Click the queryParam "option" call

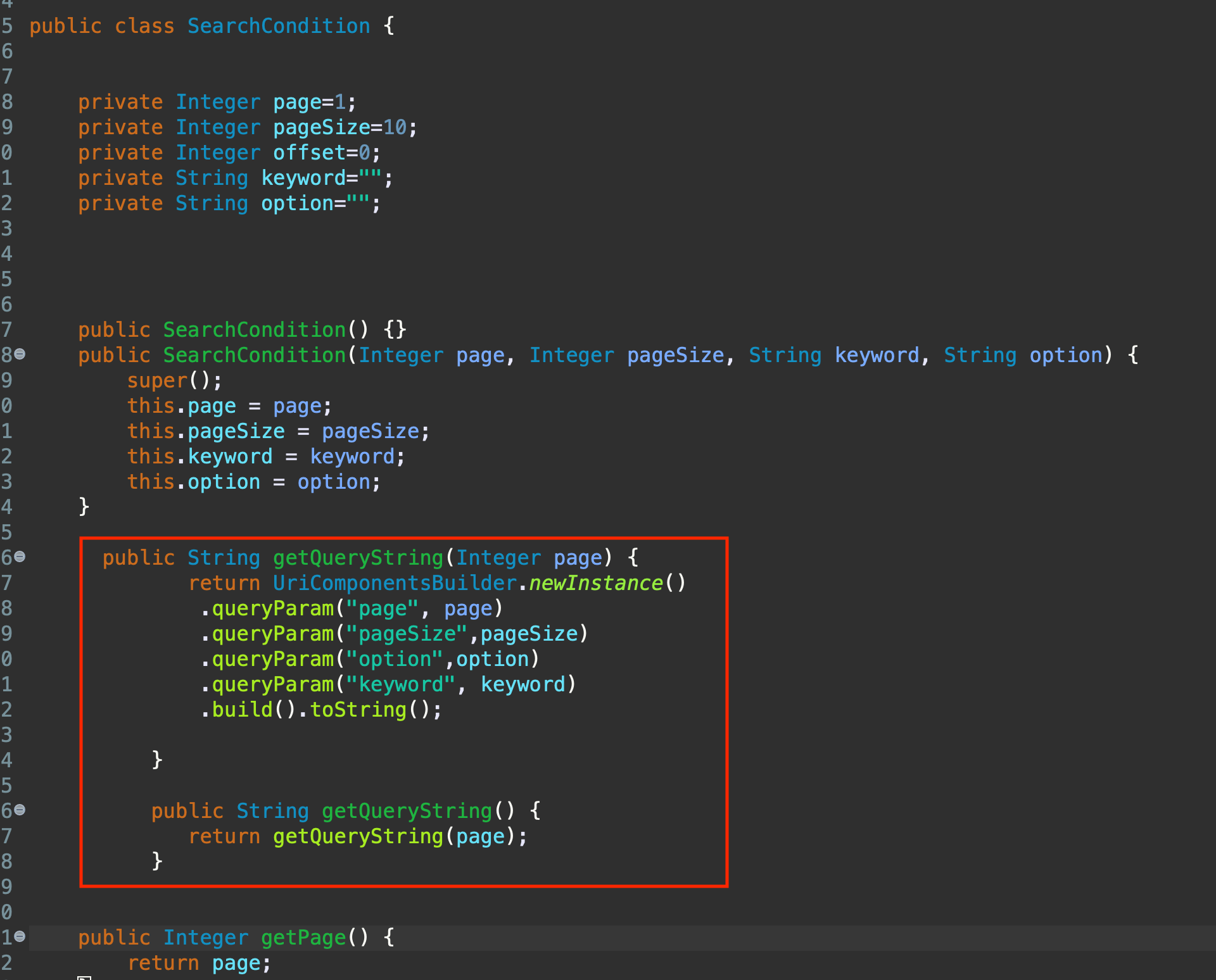tap(272, 659)
